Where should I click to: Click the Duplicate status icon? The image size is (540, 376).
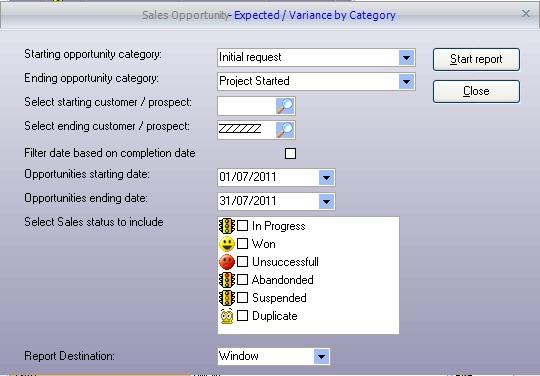point(227,316)
